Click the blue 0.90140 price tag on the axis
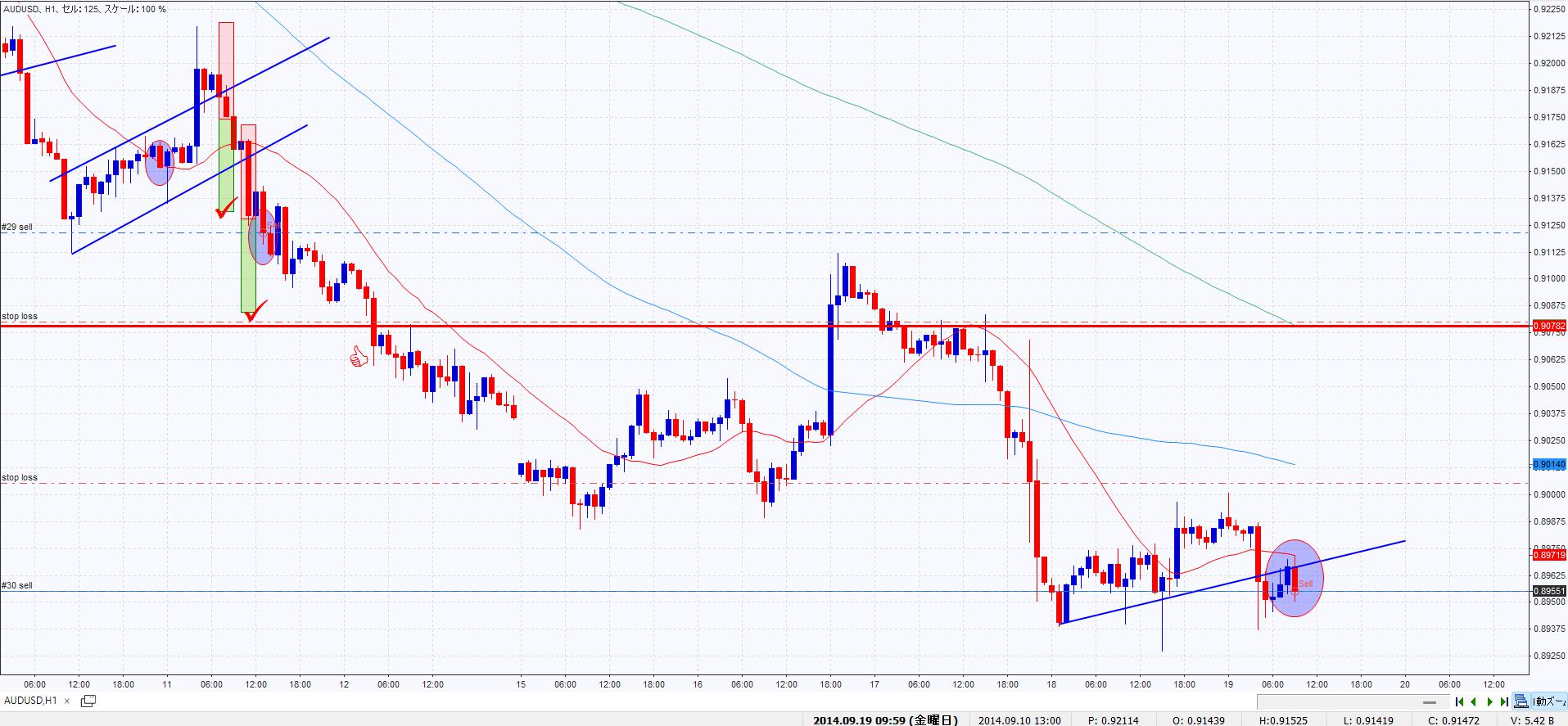Image resolution: width=1568 pixels, height=726 pixels. pyautogui.click(x=1548, y=464)
